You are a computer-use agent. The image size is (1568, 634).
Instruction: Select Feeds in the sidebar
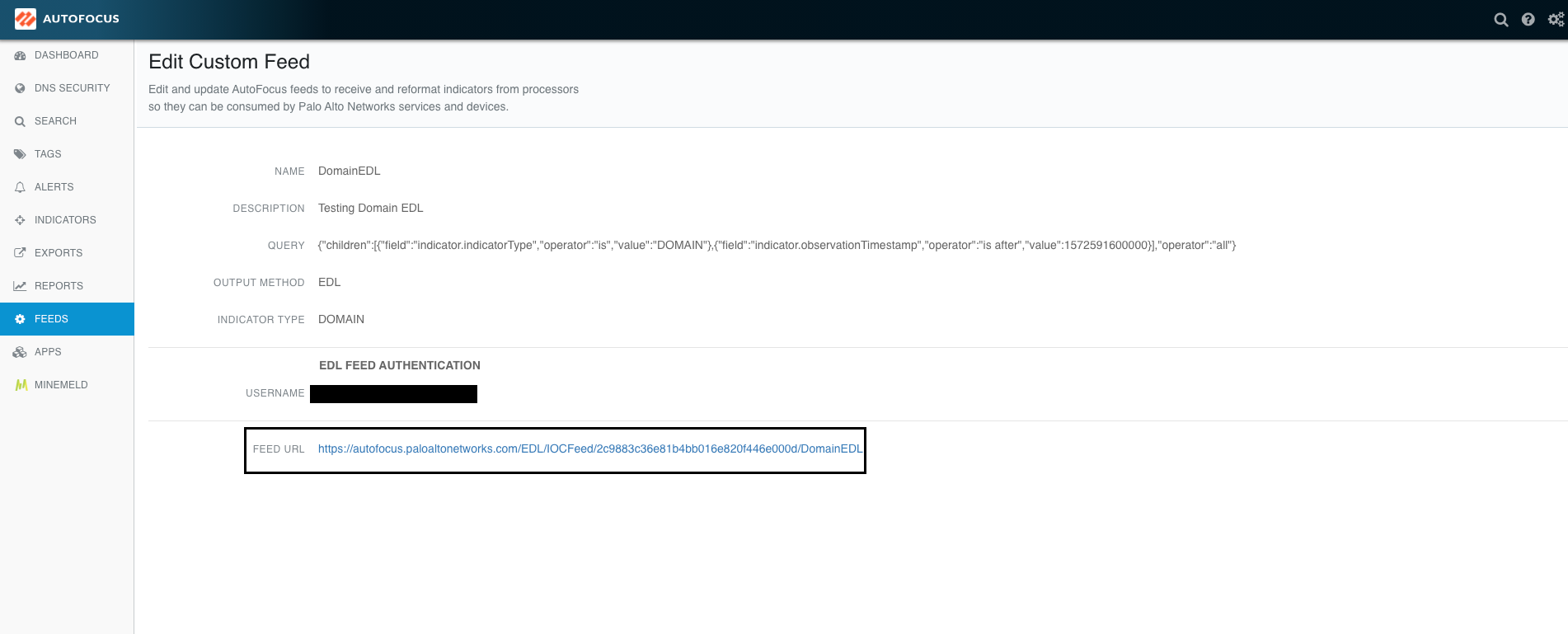pos(67,319)
